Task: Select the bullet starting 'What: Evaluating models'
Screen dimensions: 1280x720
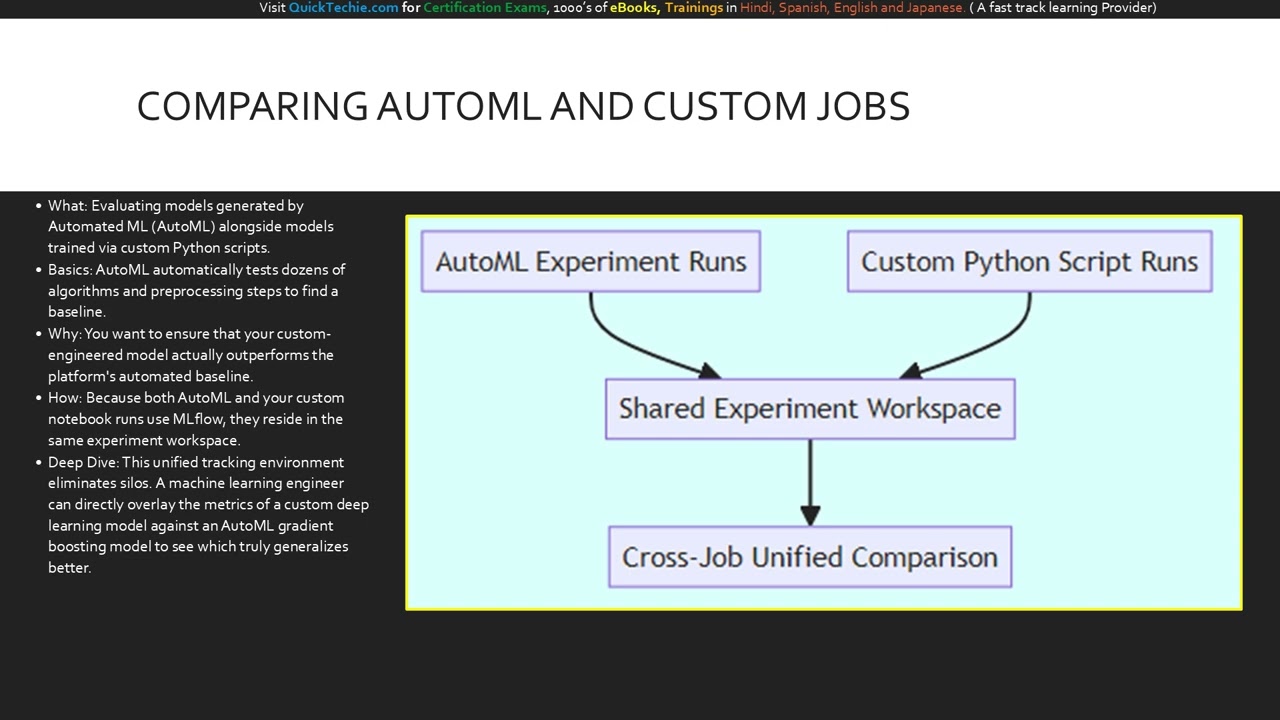Action: point(191,226)
